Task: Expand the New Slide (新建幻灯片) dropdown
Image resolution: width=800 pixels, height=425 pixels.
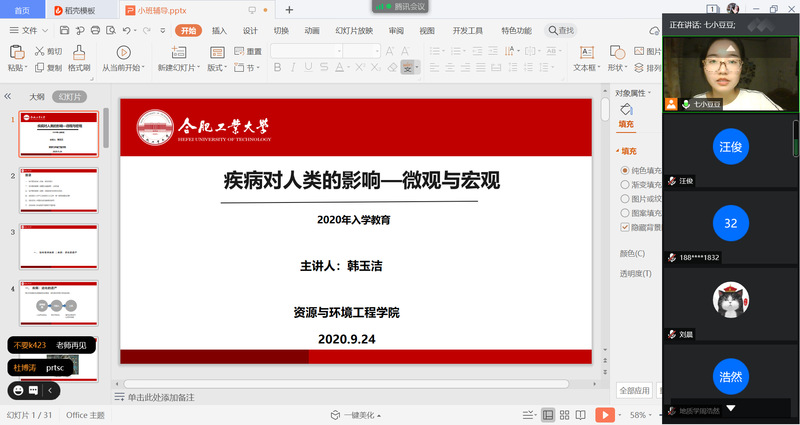Action: 178,68
